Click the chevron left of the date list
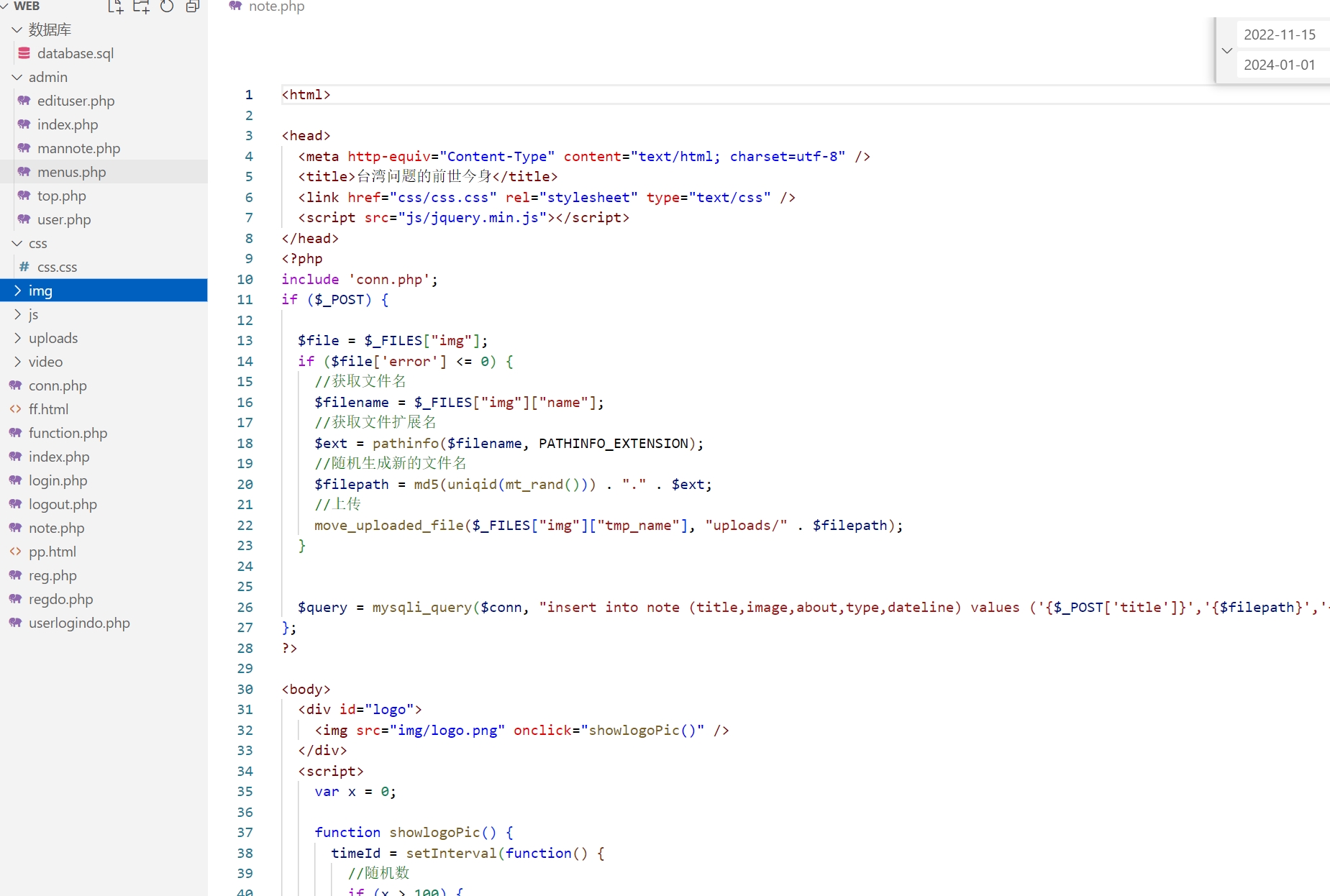 1227,50
